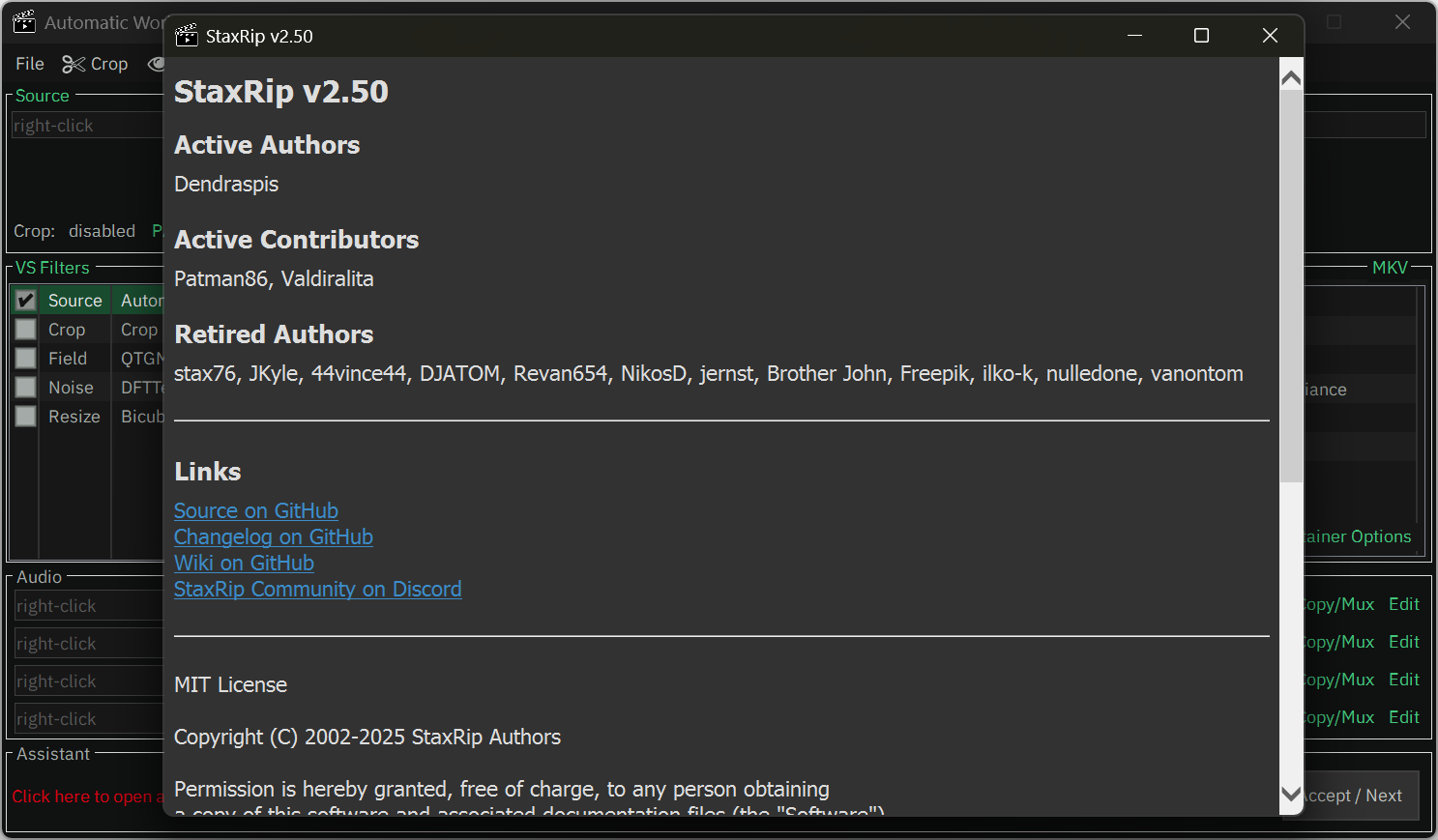
Task: Uncheck the Source filter checkbox
Action: [x=26, y=301]
